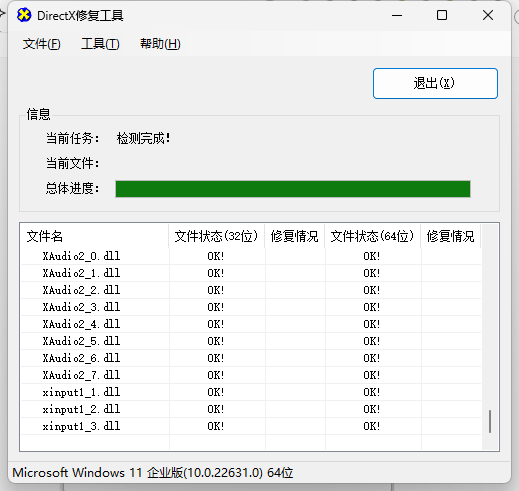Click the Windows 11 version status bar
This screenshot has height=491, width=519.
click(153, 473)
